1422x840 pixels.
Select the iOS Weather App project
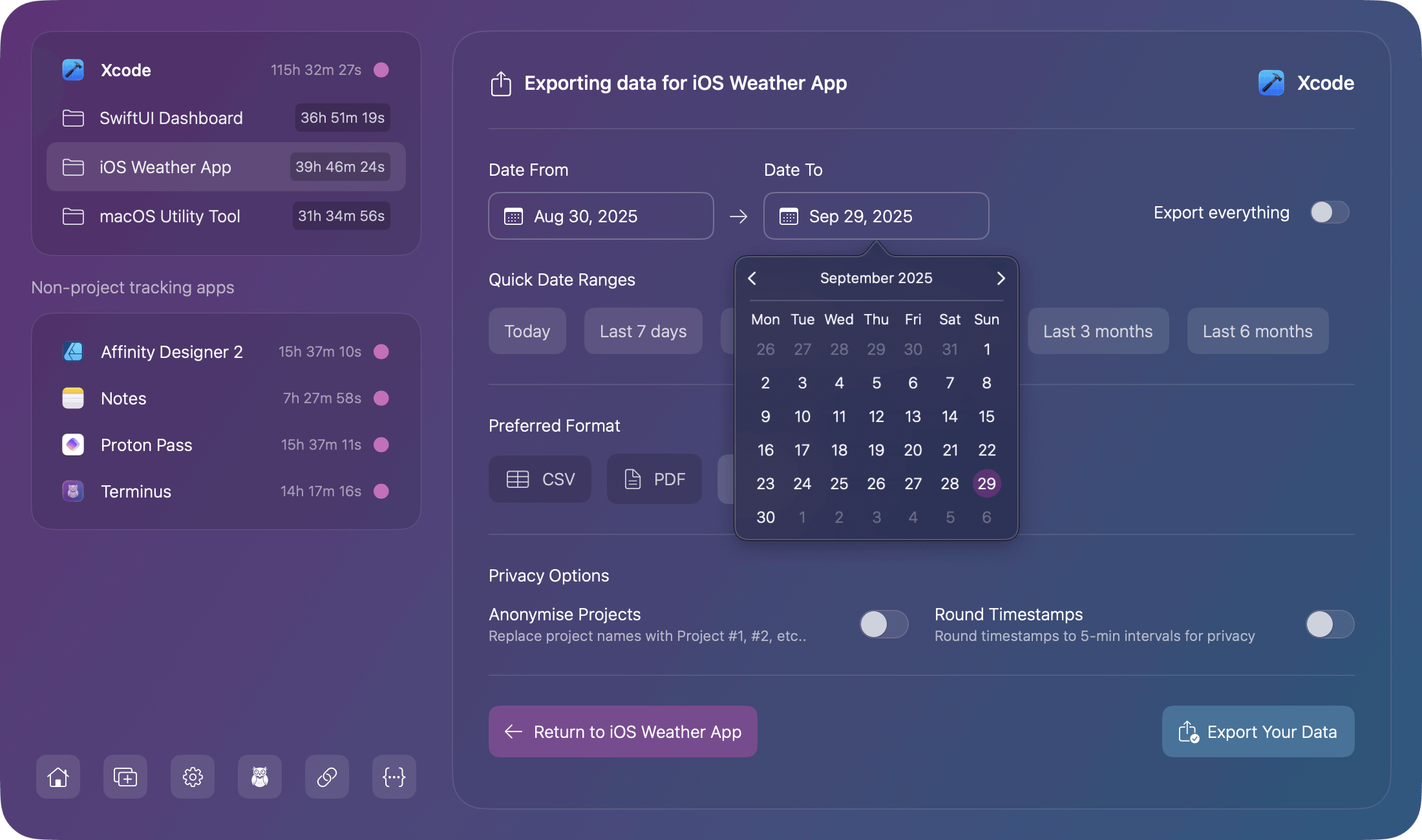[x=165, y=167]
